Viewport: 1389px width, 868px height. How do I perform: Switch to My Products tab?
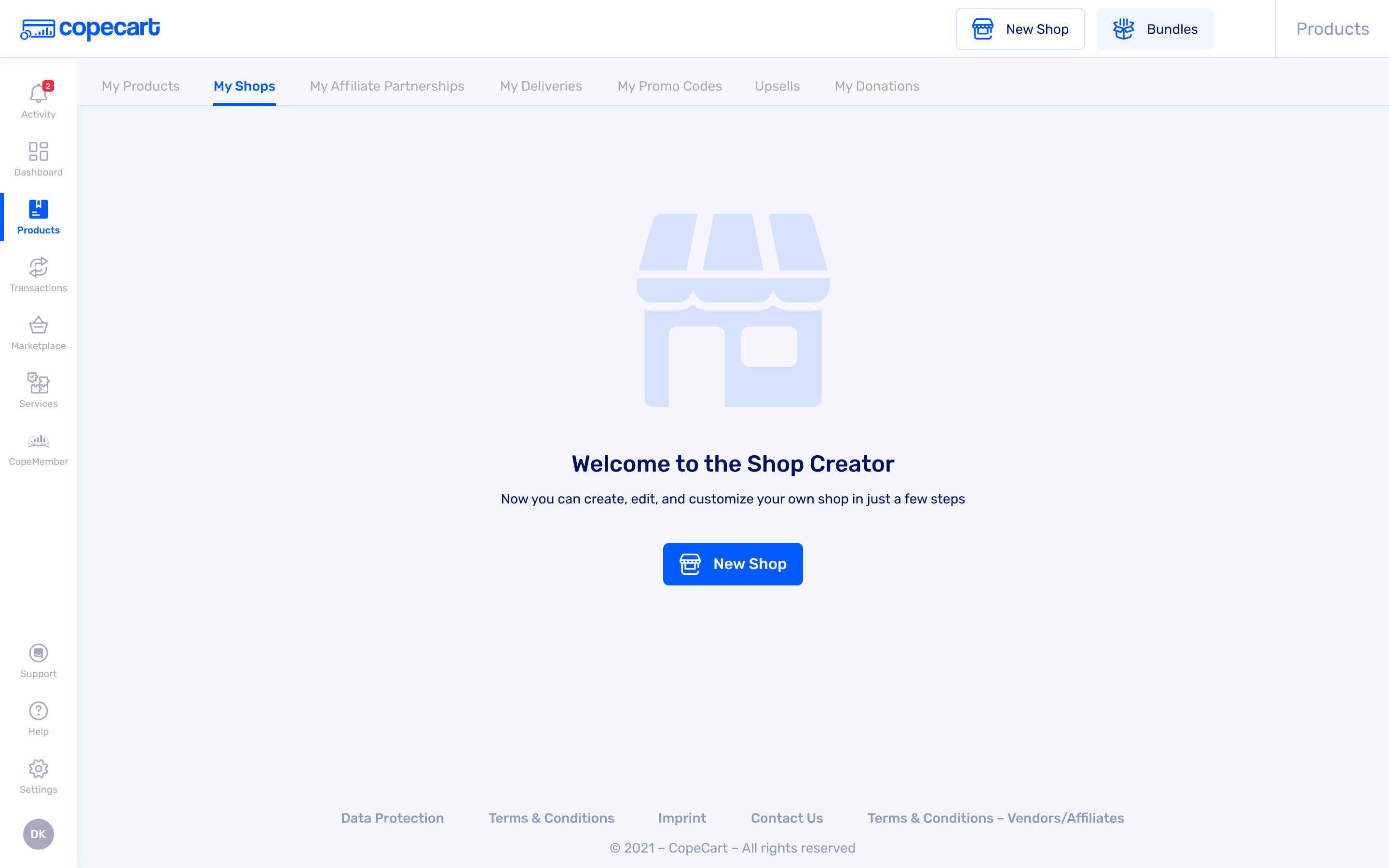(x=141, y=86)
